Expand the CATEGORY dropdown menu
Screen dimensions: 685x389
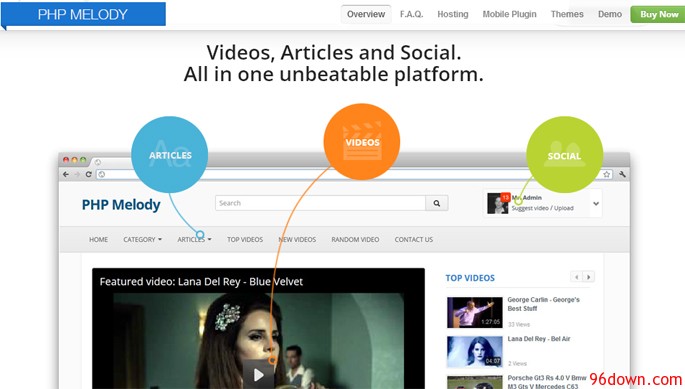click(142, 240)
